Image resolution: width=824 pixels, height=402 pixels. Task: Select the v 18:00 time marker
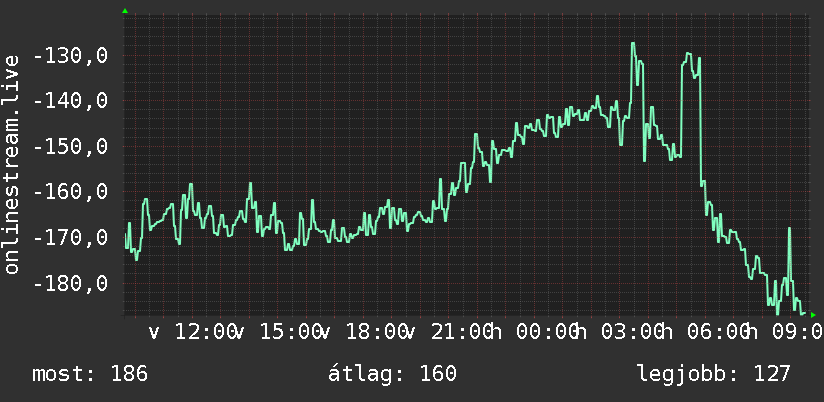click(x=364, y=332)
